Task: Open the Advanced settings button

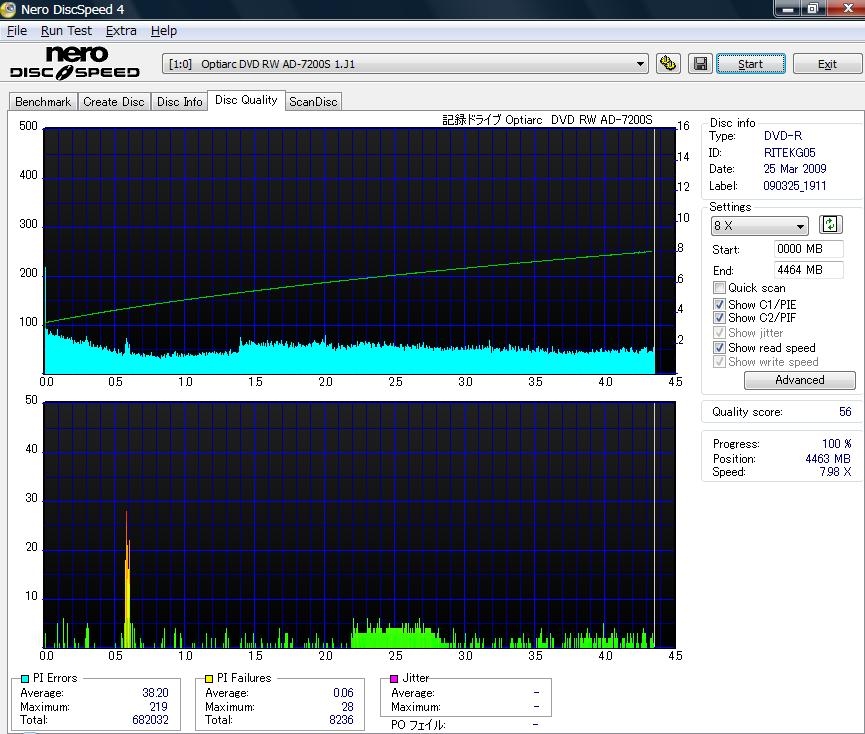Action: pyautogui.click(x=799, y=380)
